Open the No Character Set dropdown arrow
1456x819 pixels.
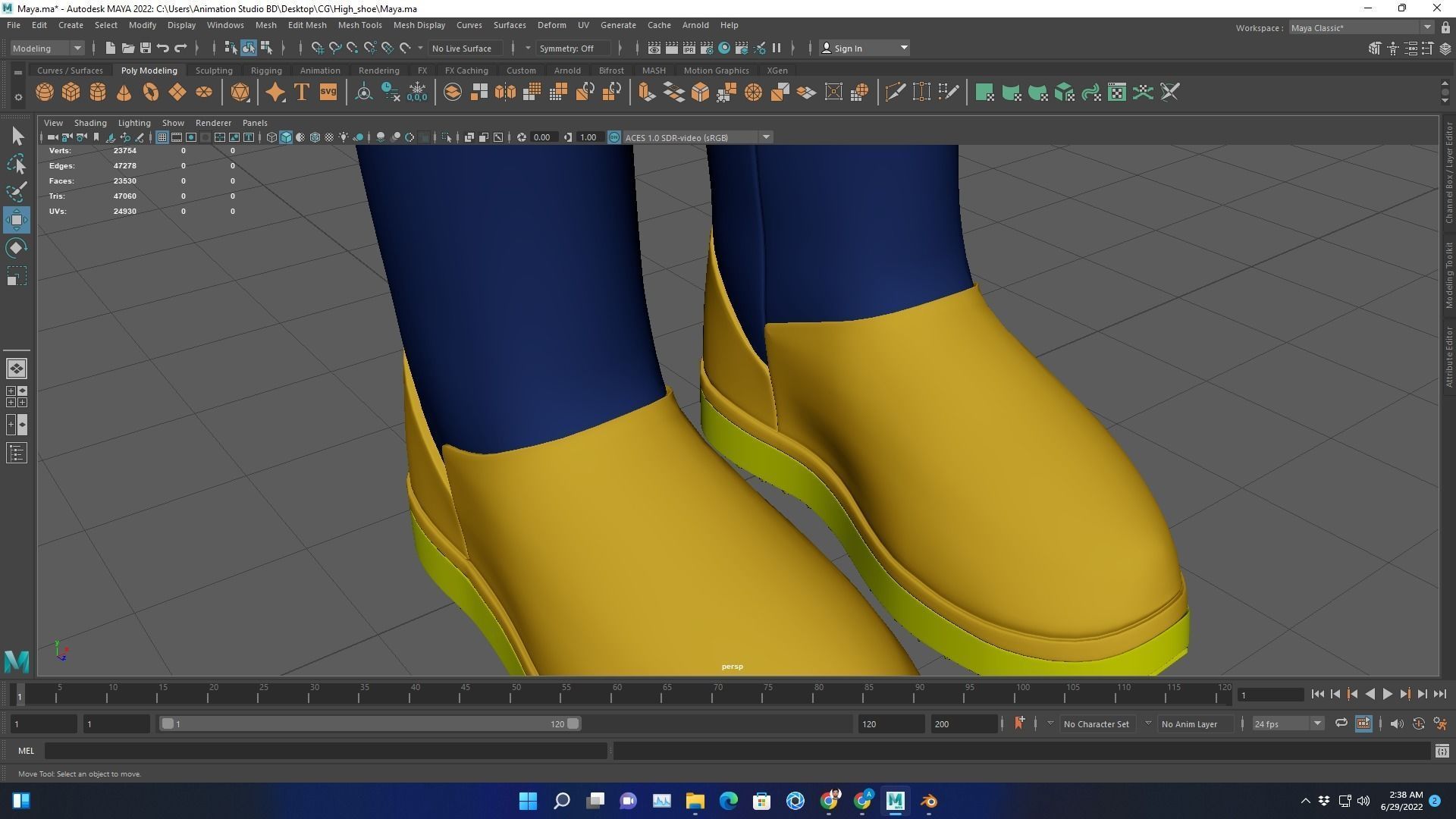(x=1050, y=723)
